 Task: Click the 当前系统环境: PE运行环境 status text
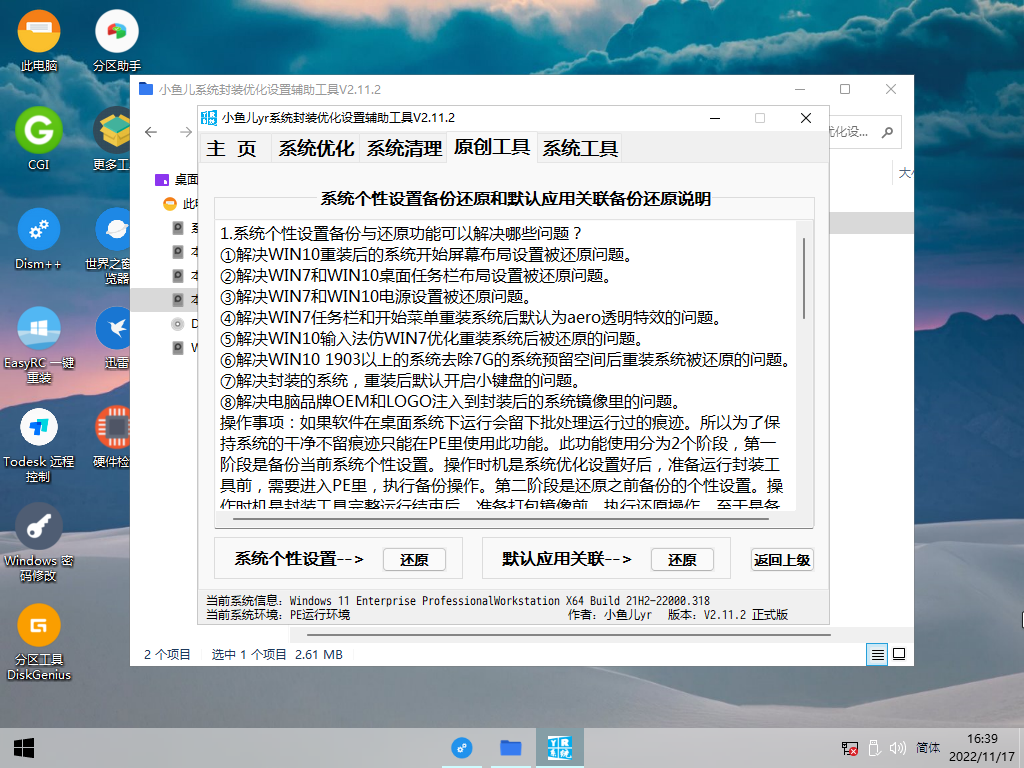[278, 615]
